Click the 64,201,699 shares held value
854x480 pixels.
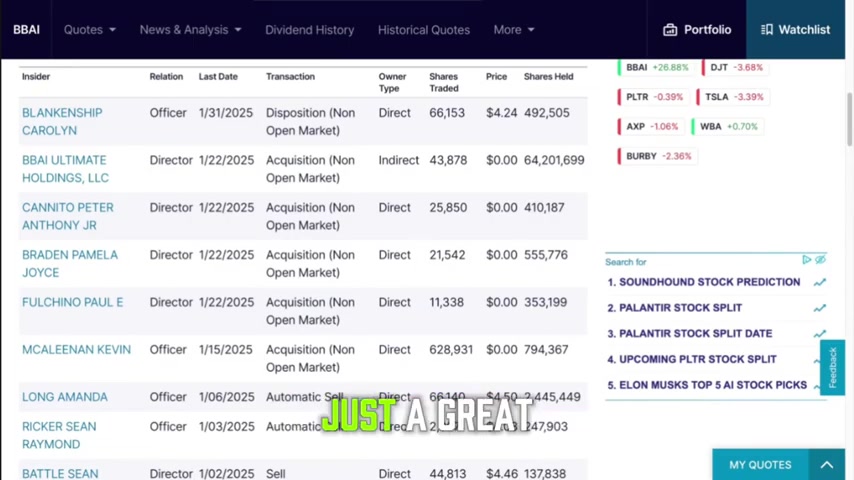point(554,160)
